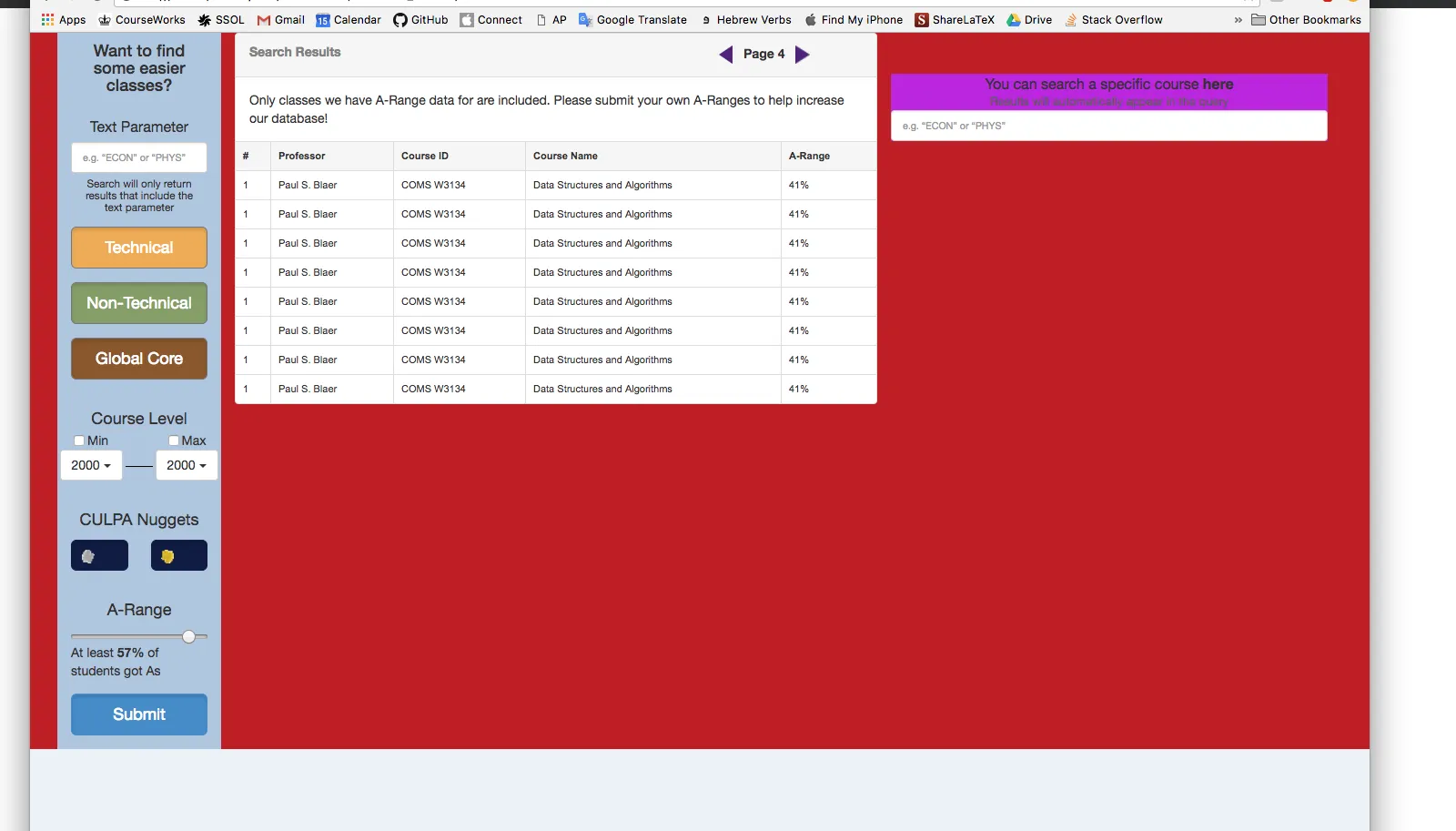Viewport: 1456px width, 831px height.
Task: Open the AP bookmark
Action: [x=551, y=19]
